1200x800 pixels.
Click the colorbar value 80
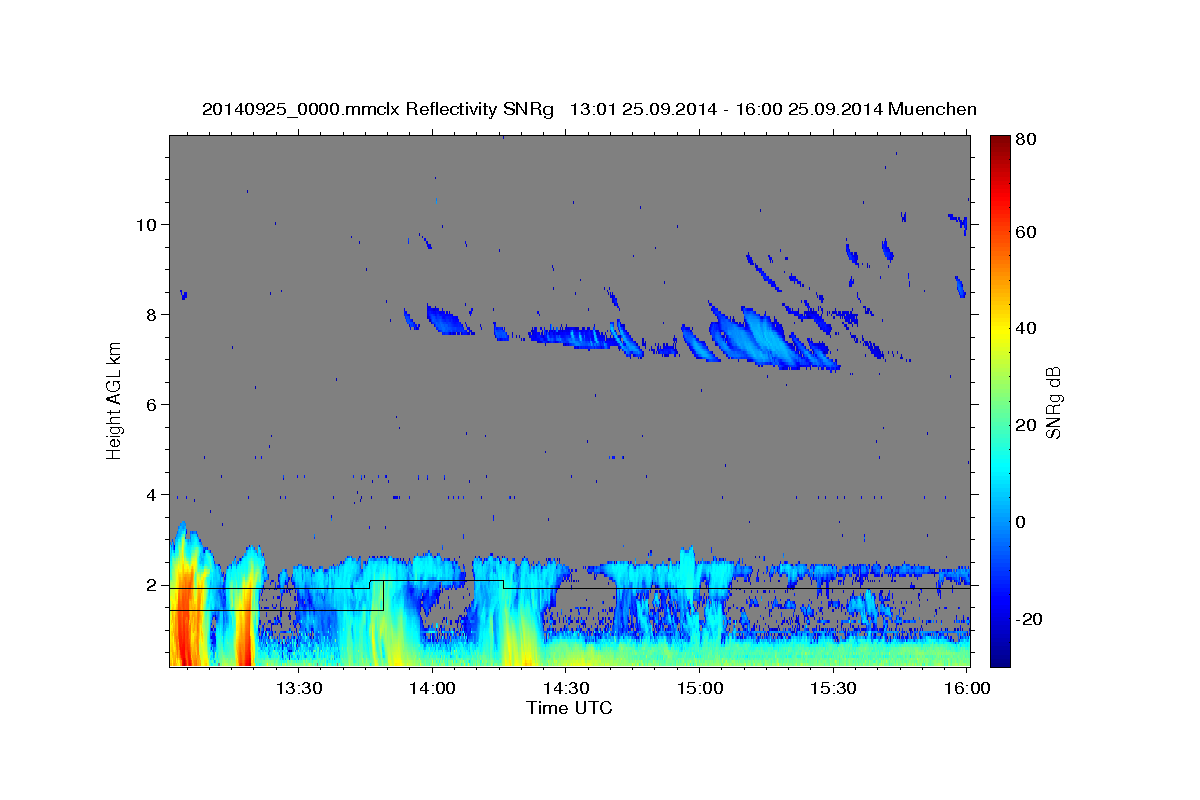[x=1026, y=139]
